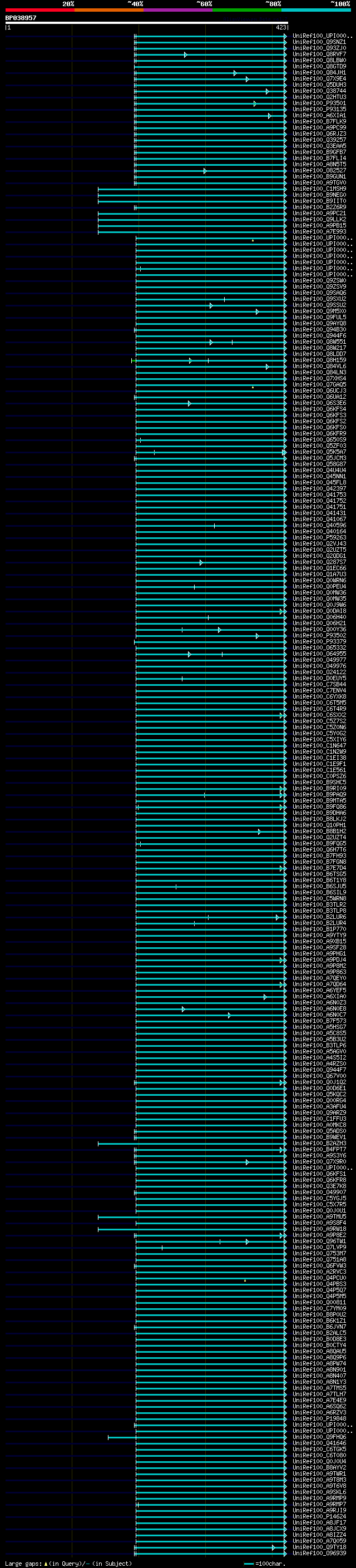
Task: Click hit label UniRef100_A9RW18
Action: click(x=319, y=1230)
